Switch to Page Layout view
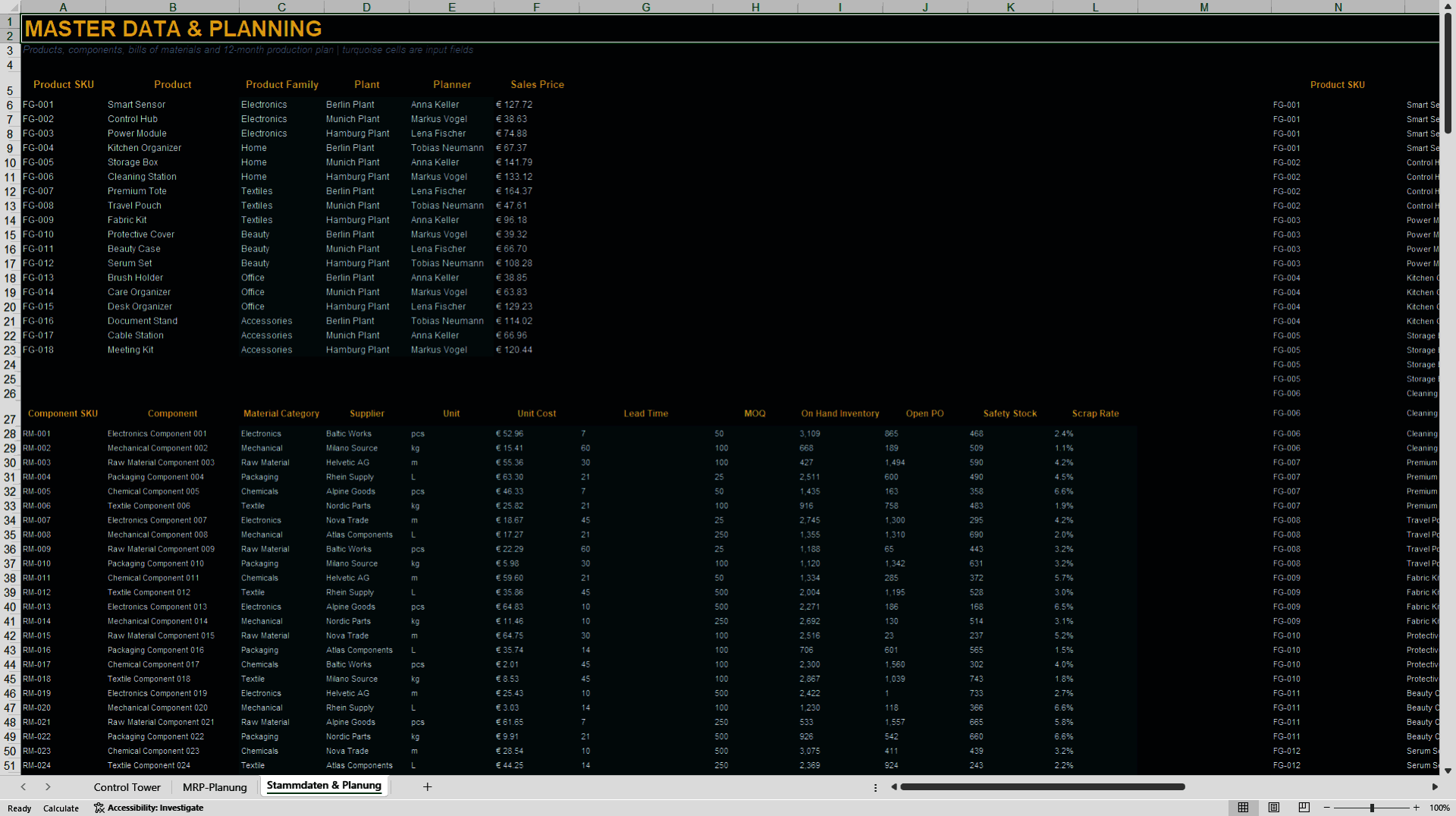Image resolution: width=1456 pixels, height=816 pixels. tap(1274, 808)
